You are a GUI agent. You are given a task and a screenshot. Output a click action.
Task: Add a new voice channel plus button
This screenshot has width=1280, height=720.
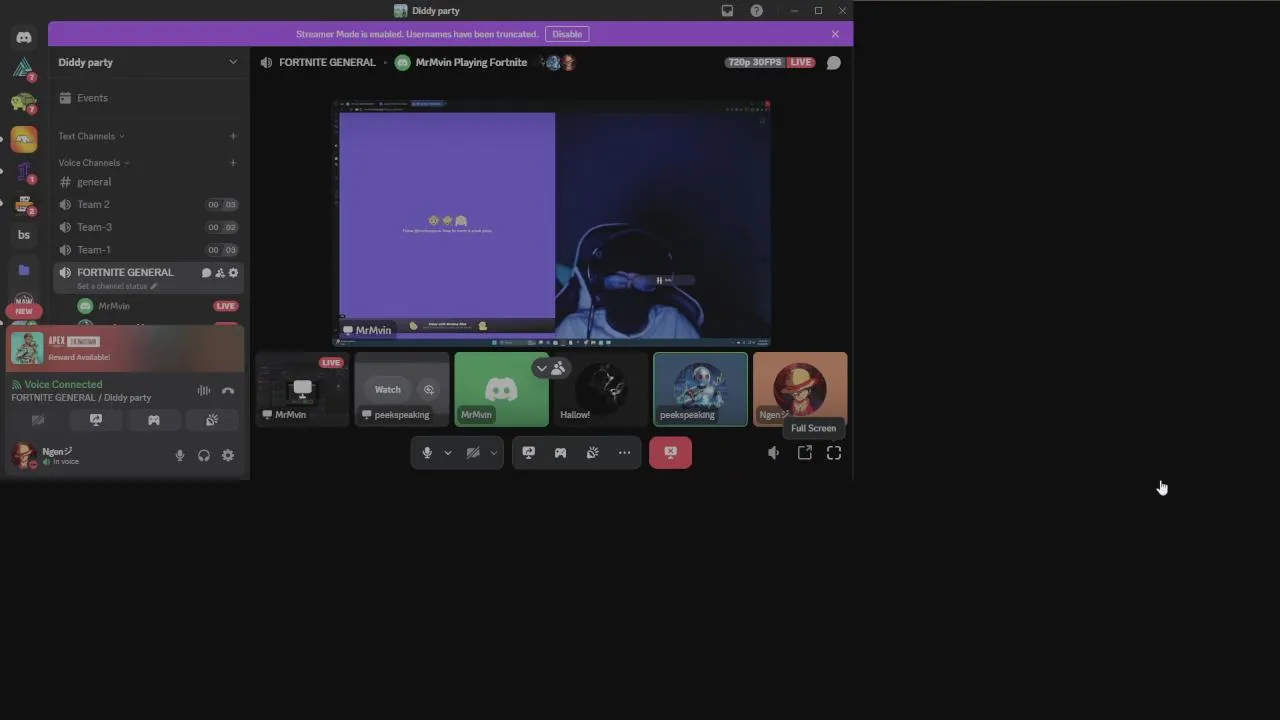pos(233,163)
